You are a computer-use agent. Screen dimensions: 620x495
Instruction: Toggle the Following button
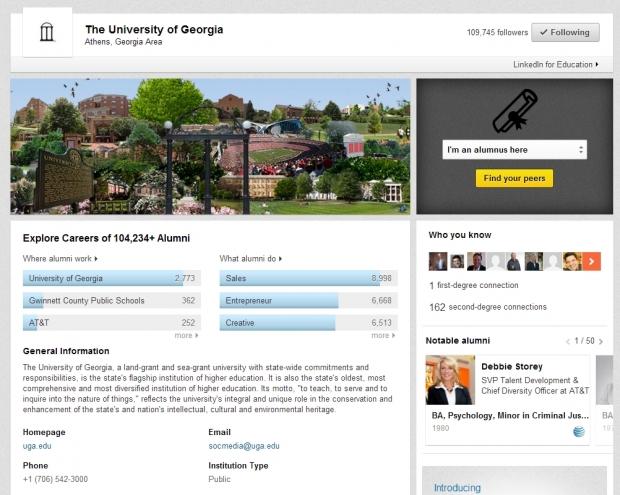pyautogui.click(x=565, y=32)
